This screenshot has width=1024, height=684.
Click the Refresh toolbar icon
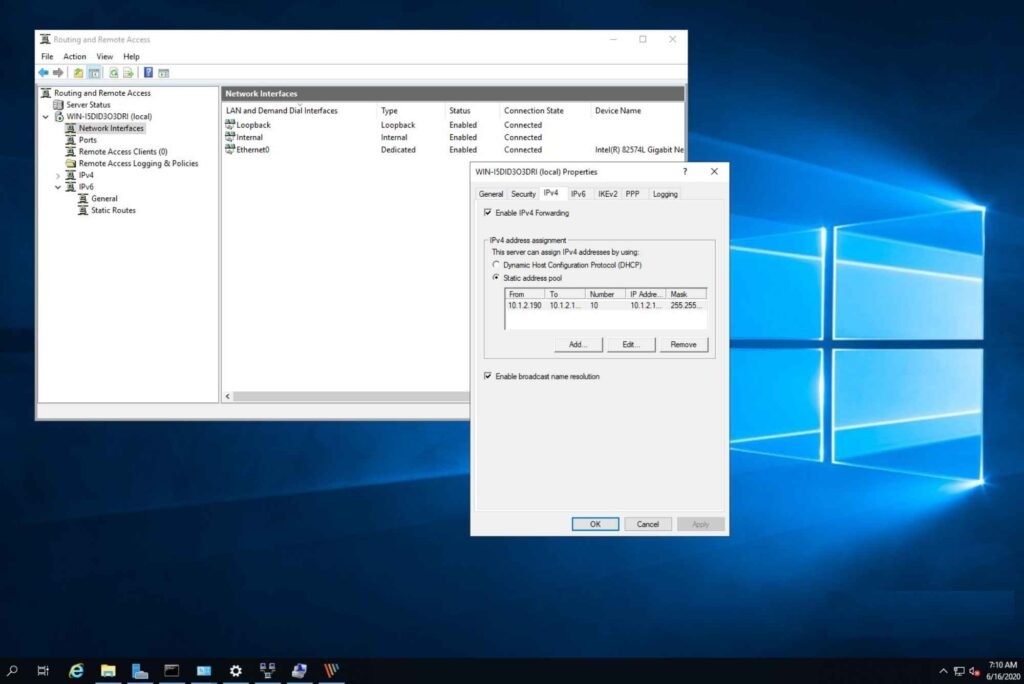(x=114, y=73)
